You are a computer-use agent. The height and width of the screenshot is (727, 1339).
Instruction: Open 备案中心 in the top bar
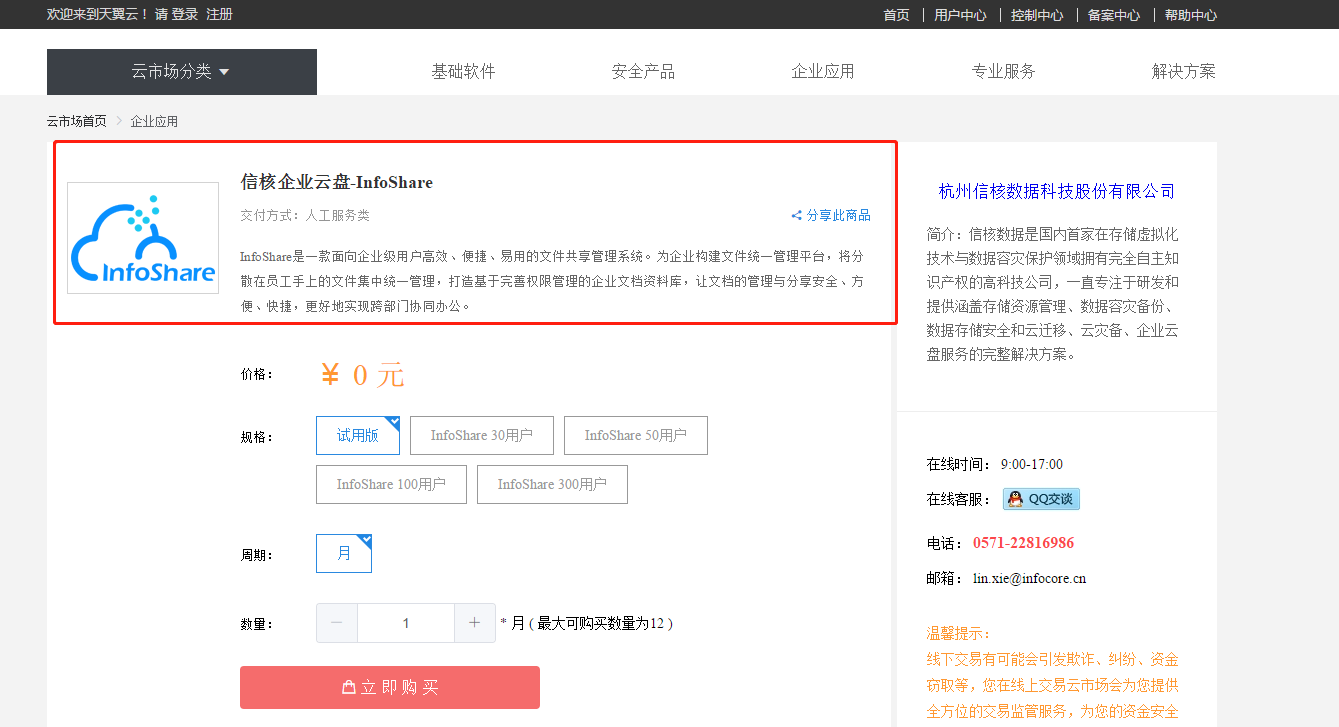click(x=1114, y=15)
